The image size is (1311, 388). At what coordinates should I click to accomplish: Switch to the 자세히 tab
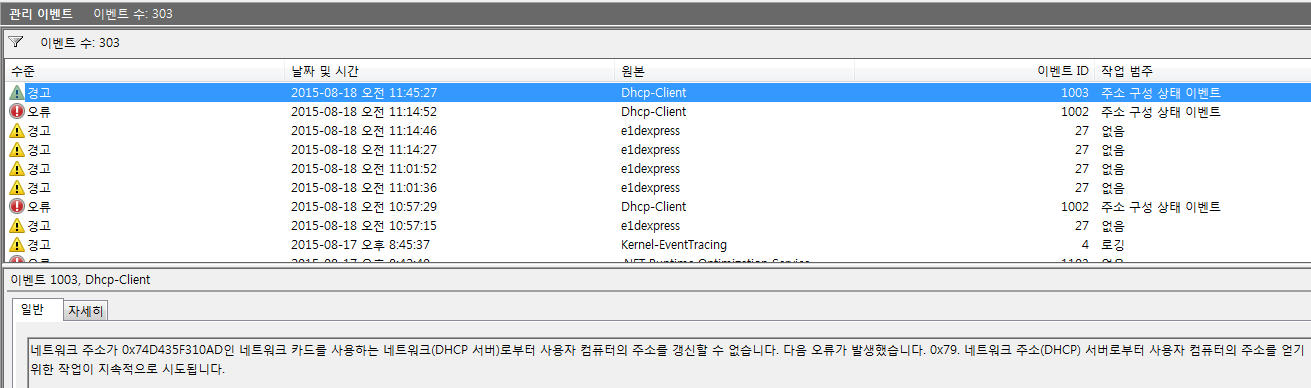[x=86, y=311]
